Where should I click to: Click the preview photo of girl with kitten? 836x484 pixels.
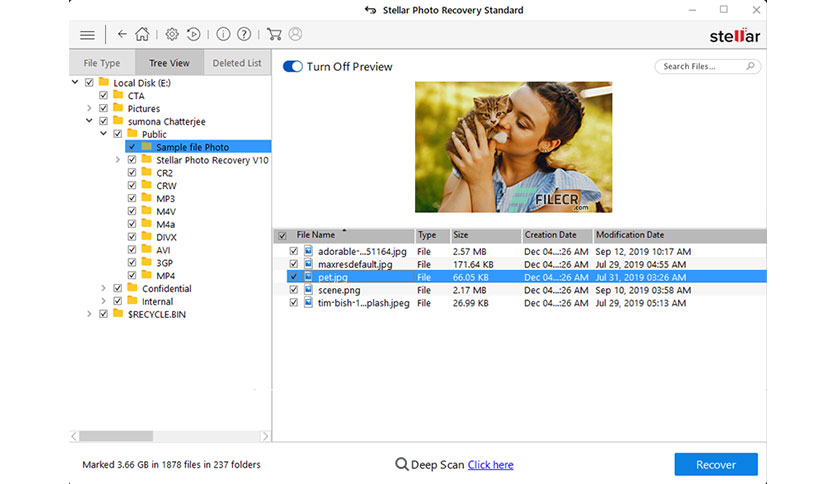point(513,147)
